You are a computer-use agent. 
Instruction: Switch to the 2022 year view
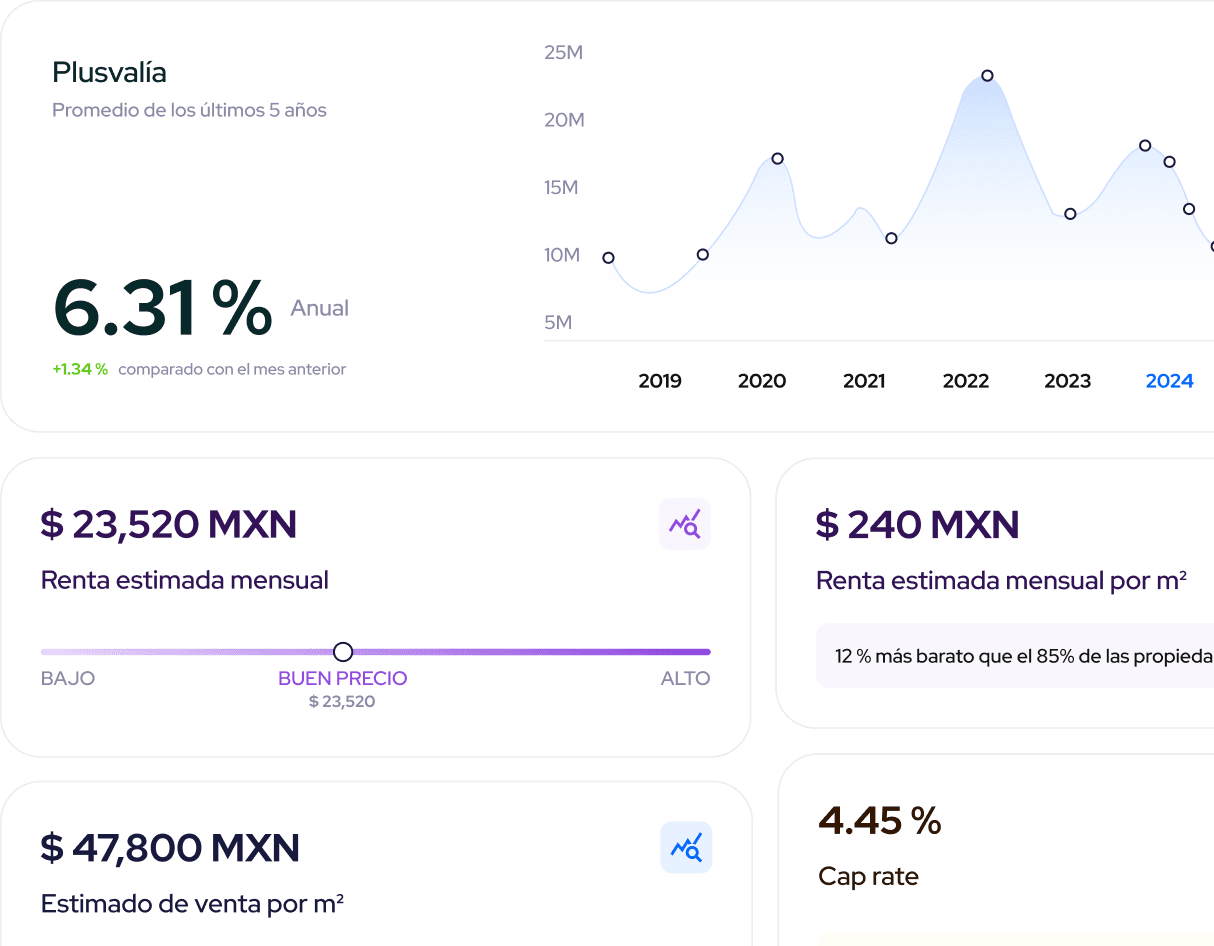pos(966,381)
